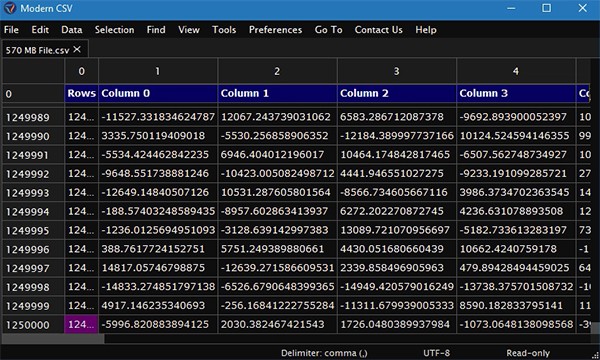Select column header 2
The width and height of the screenshot is (600, 360).
pyautogui.click(x=277, y=71)
